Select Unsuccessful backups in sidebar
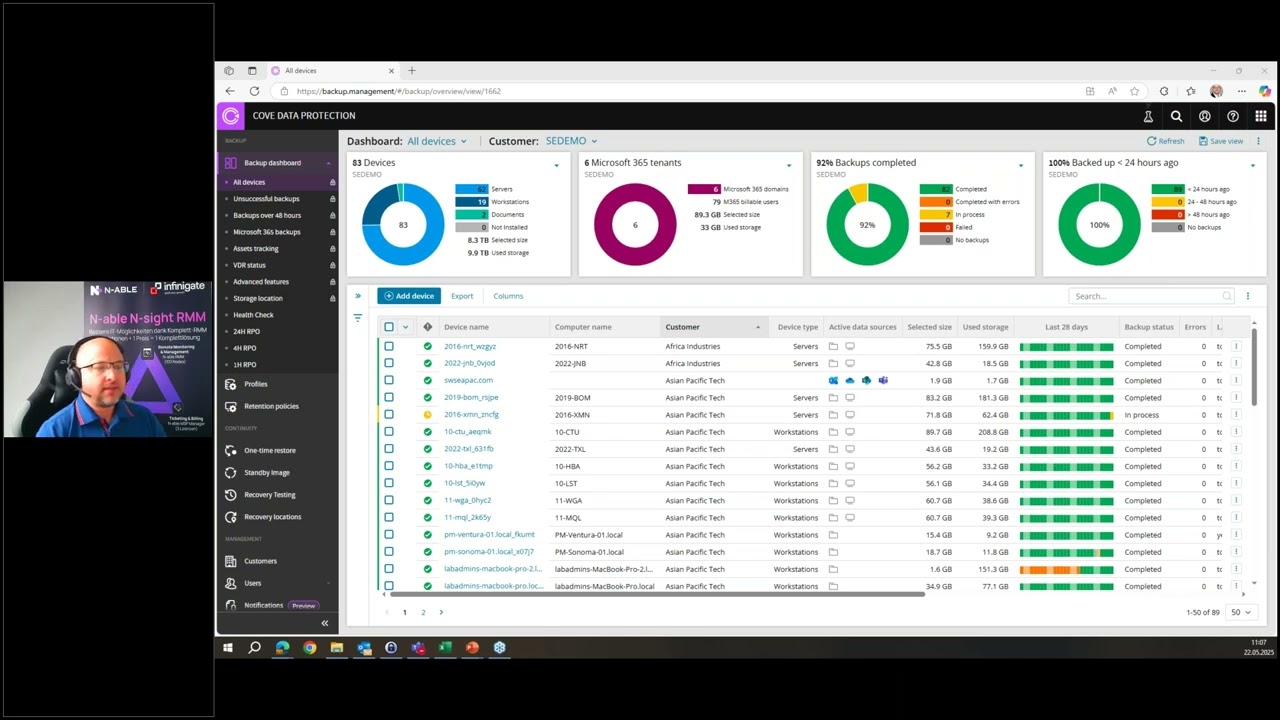 tap(266, 199)
